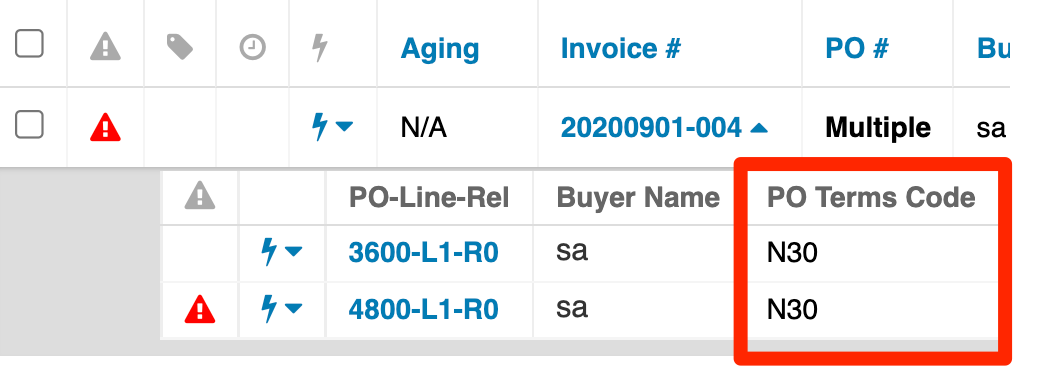Click red alert icon beside 4800-L1-R0
Screen dimensions: 1054x366
click(x=200, y=310)
